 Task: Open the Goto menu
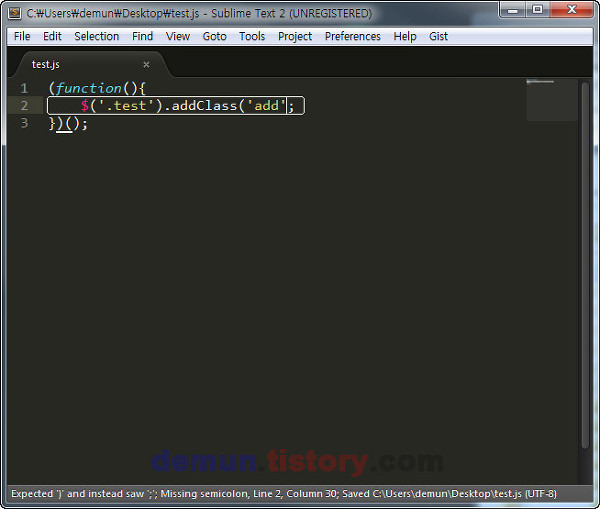click(214, 36)
